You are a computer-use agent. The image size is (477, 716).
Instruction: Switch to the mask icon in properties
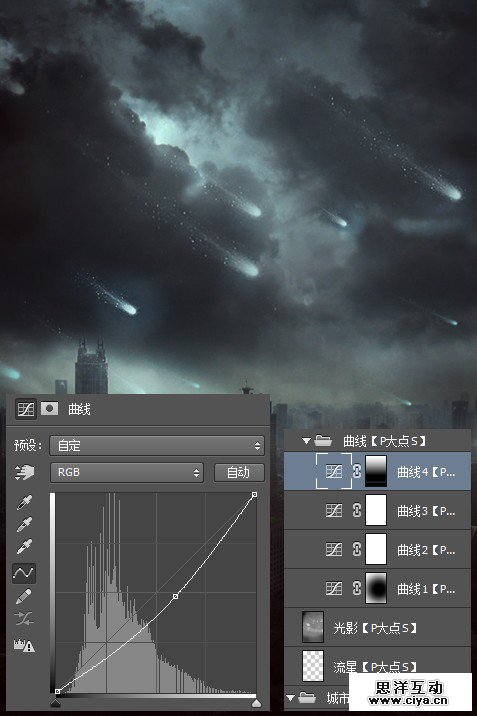(49, 408)
